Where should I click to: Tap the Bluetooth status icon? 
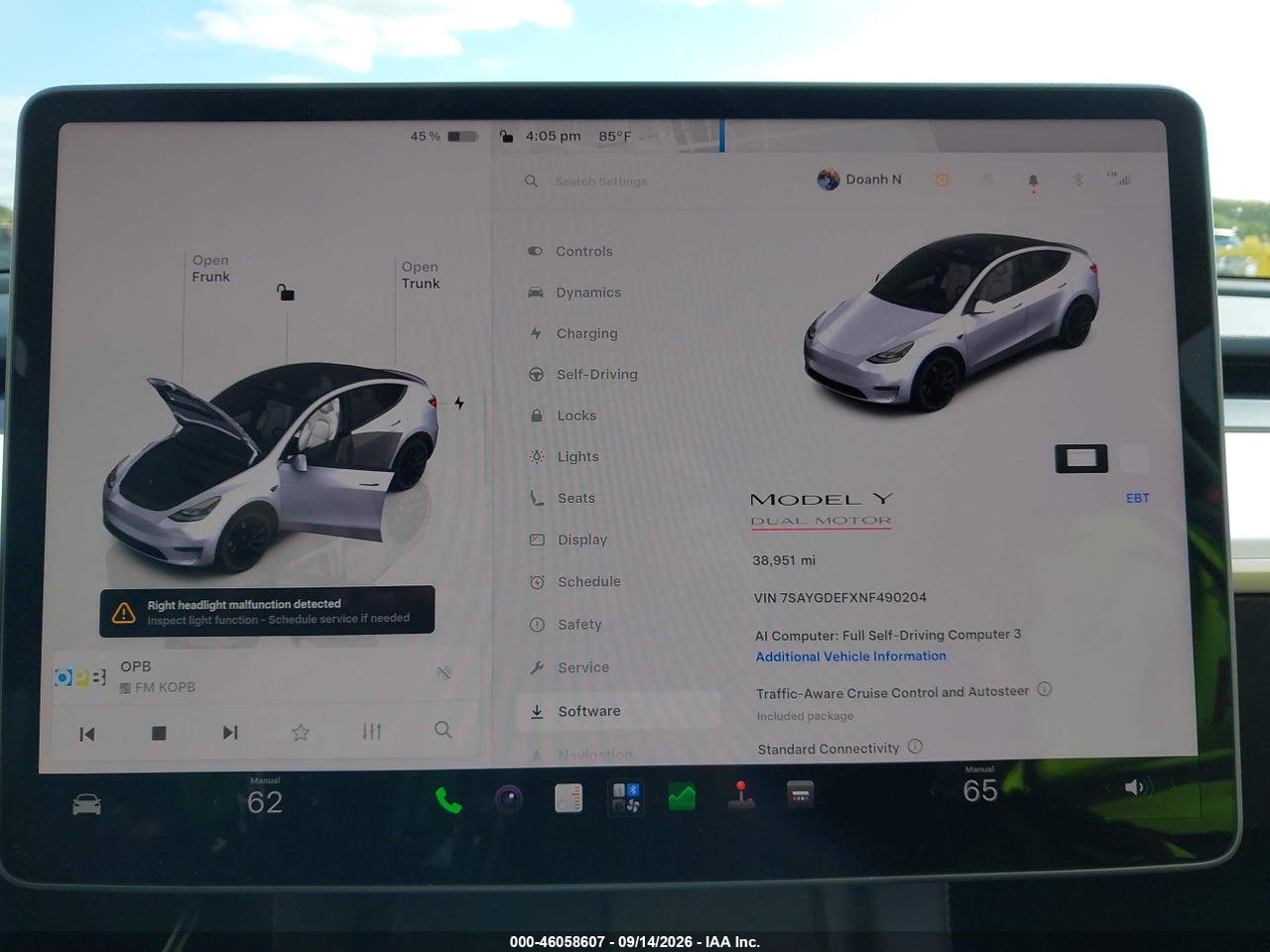tap(1078, 180)
